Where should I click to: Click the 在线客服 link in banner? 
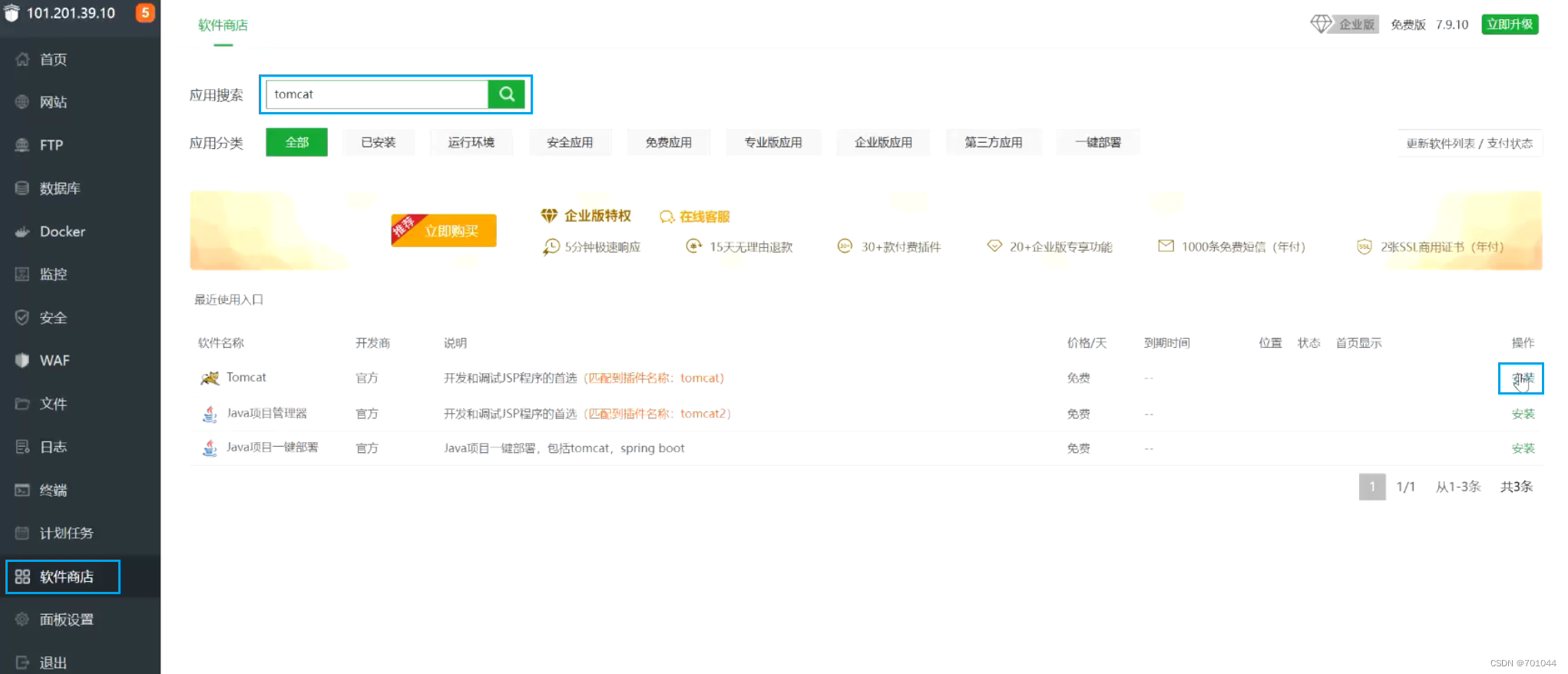[704, 216]
